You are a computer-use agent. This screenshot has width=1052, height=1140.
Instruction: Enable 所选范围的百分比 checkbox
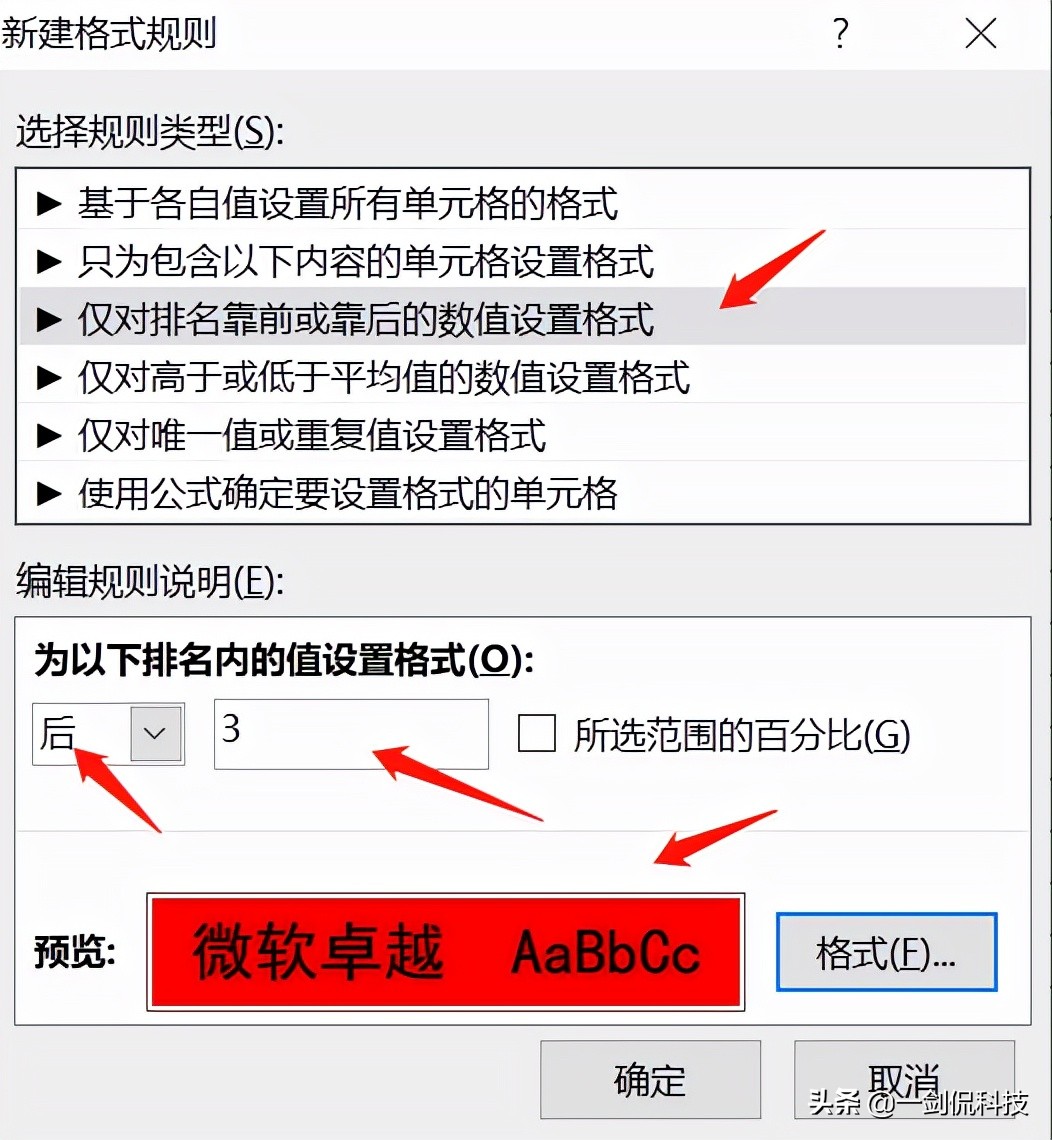[537, 733]
